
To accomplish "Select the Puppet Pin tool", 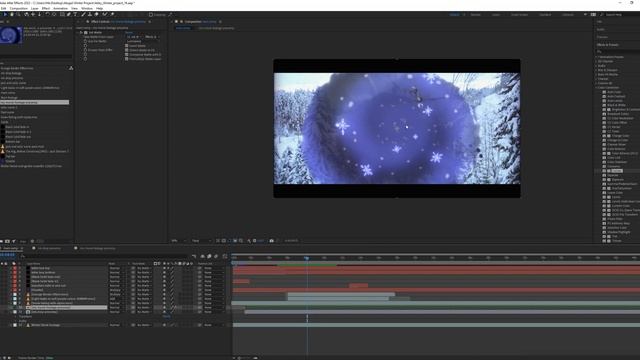I will tap(112, 14).
